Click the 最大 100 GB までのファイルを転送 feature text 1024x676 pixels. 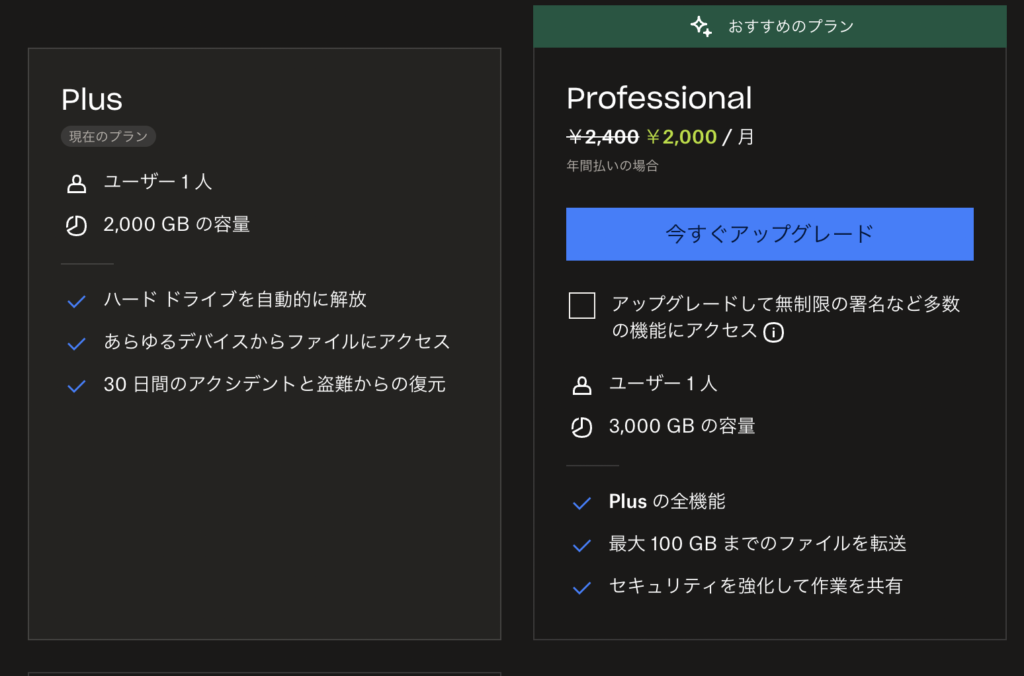(757, 544)
